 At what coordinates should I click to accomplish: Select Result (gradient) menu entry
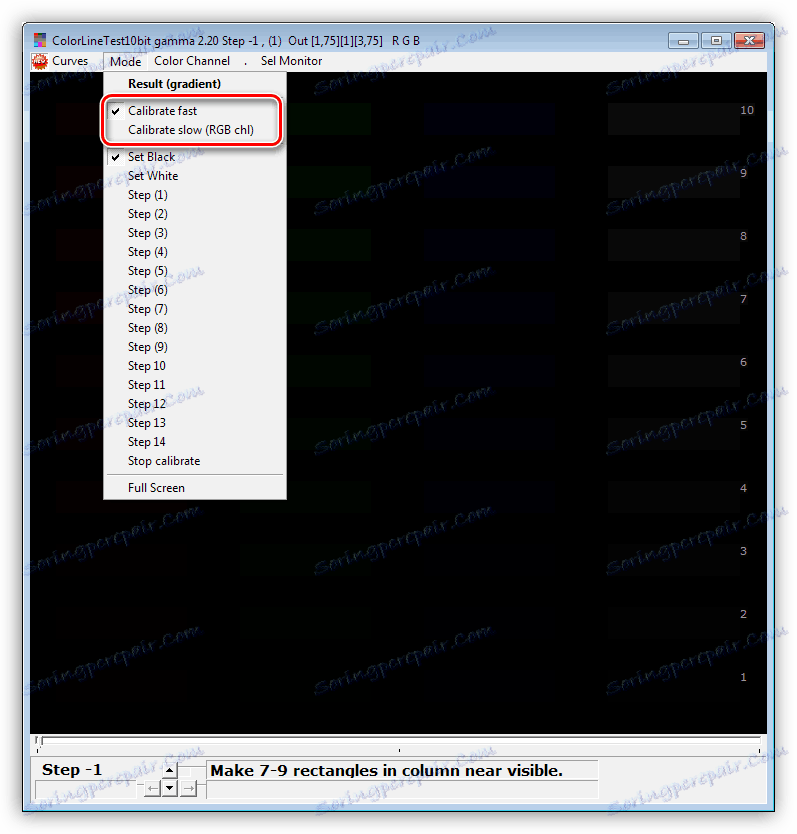(x=195, y=84)
